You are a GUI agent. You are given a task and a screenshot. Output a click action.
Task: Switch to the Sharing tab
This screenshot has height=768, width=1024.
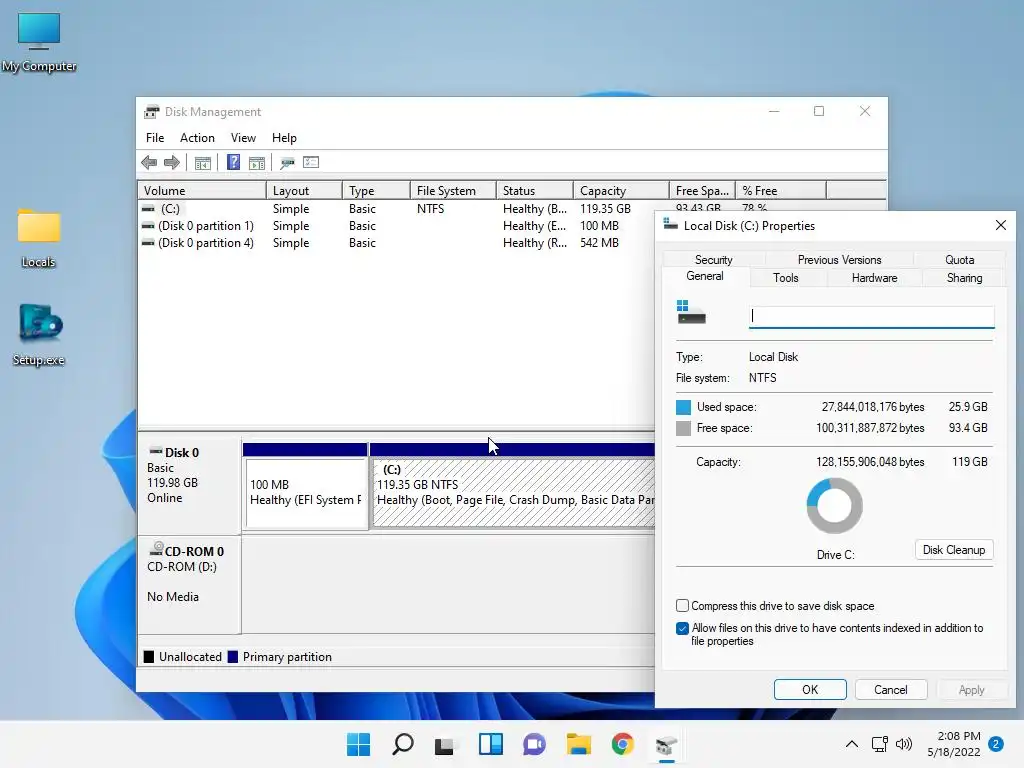click(x=964, y=278)
